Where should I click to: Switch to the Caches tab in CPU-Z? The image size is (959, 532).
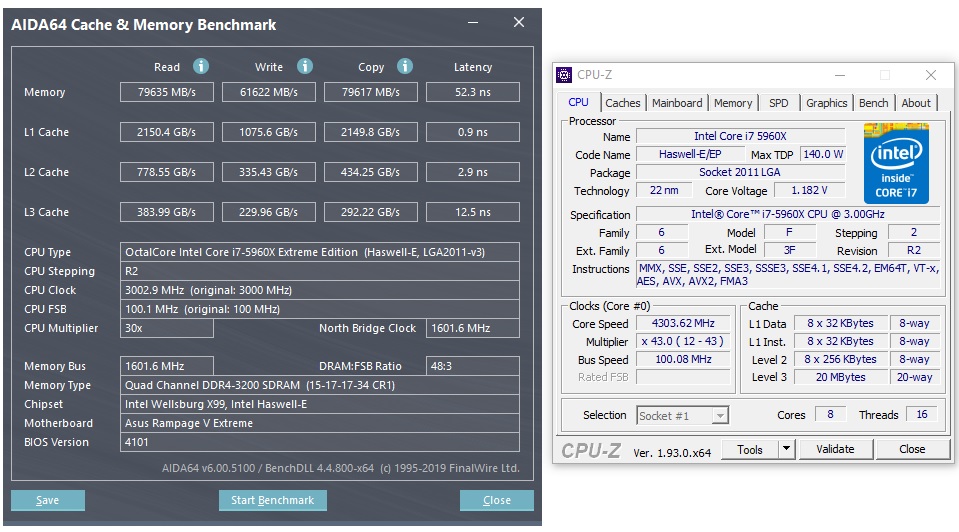(x=623, y=103)
